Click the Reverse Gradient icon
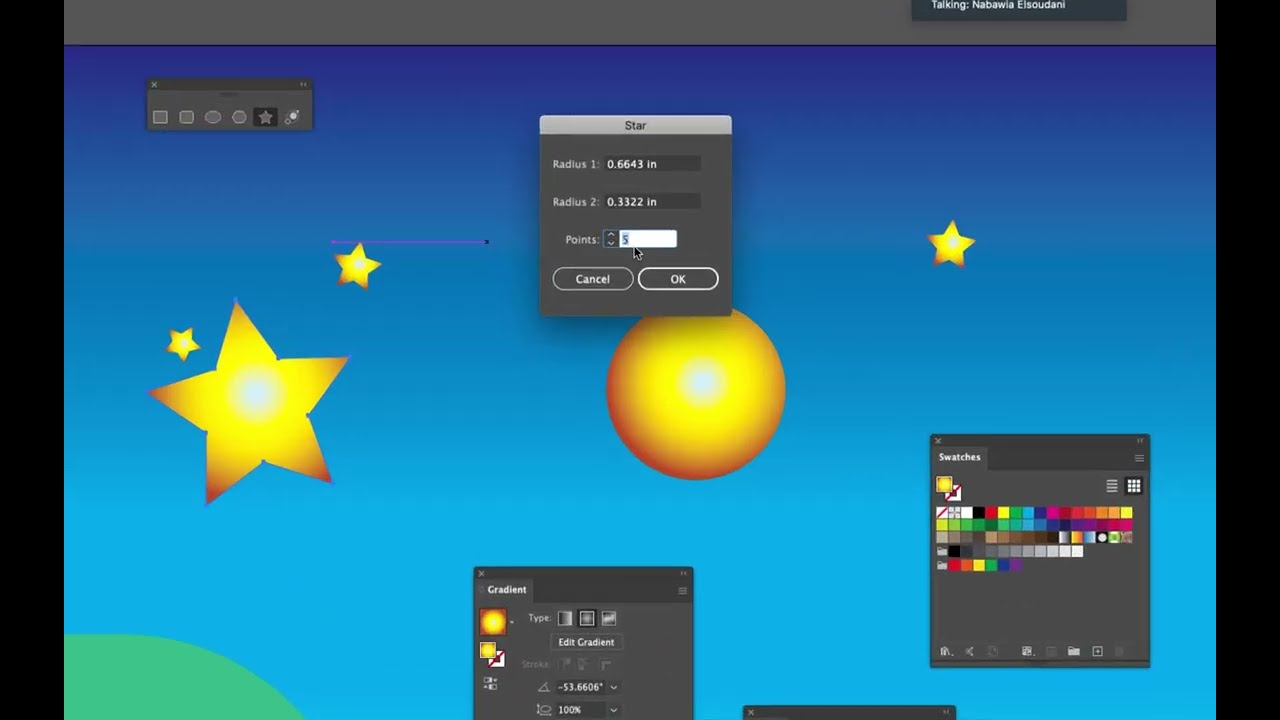 click(x=490, y=684)
